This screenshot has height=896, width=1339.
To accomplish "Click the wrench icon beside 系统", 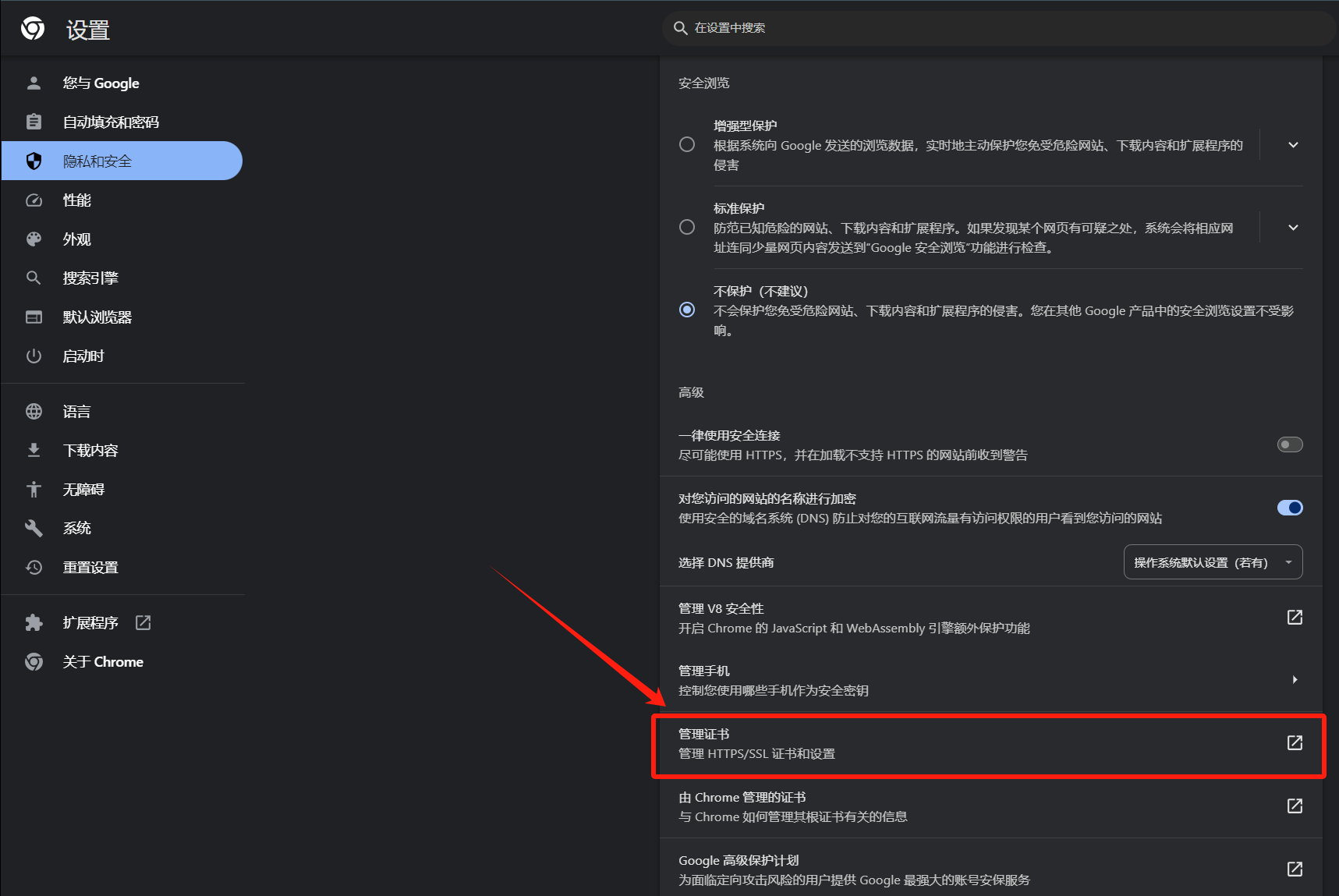I will tap(34, 528).
